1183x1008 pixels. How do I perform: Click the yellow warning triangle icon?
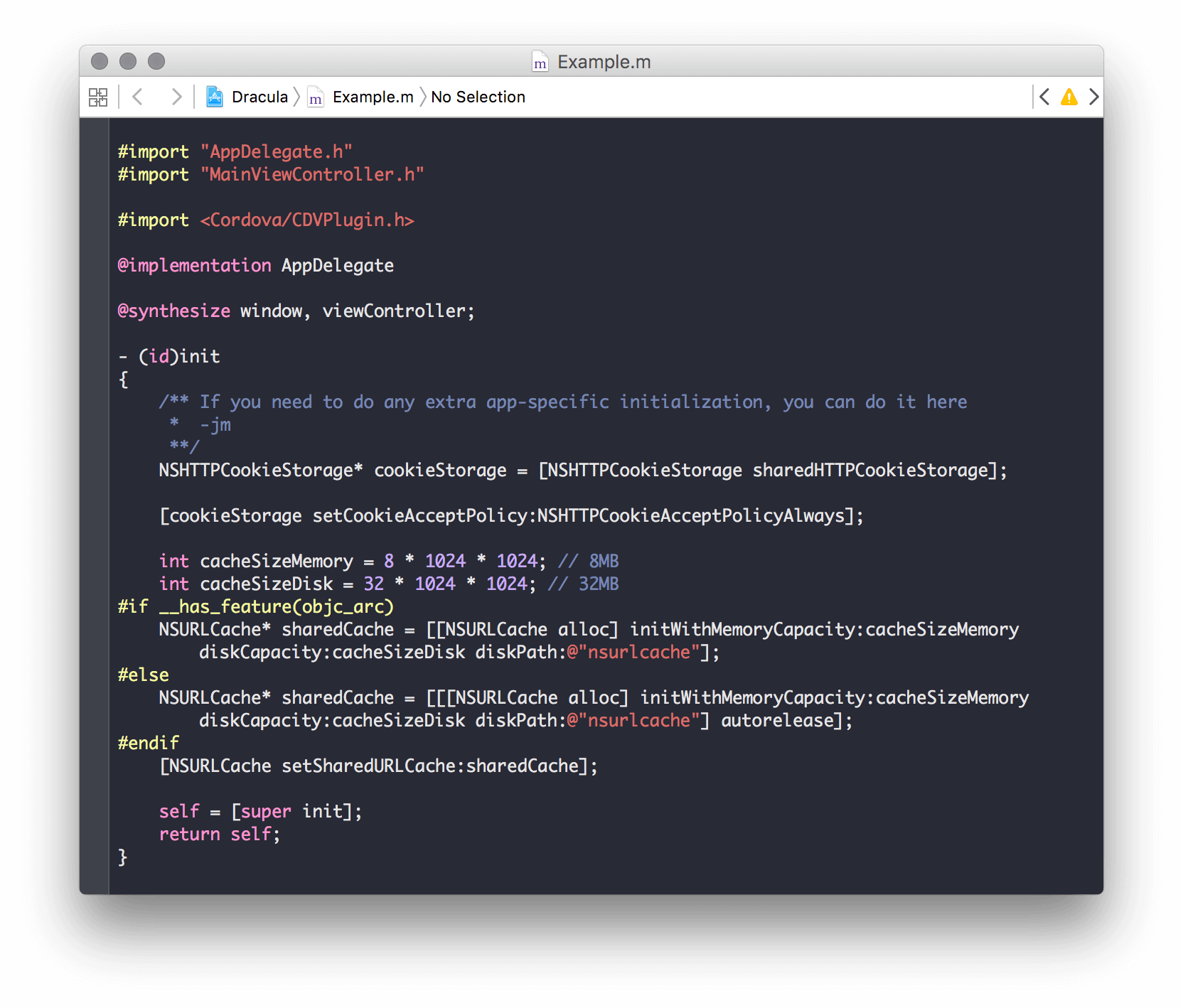click(1069, 97)
